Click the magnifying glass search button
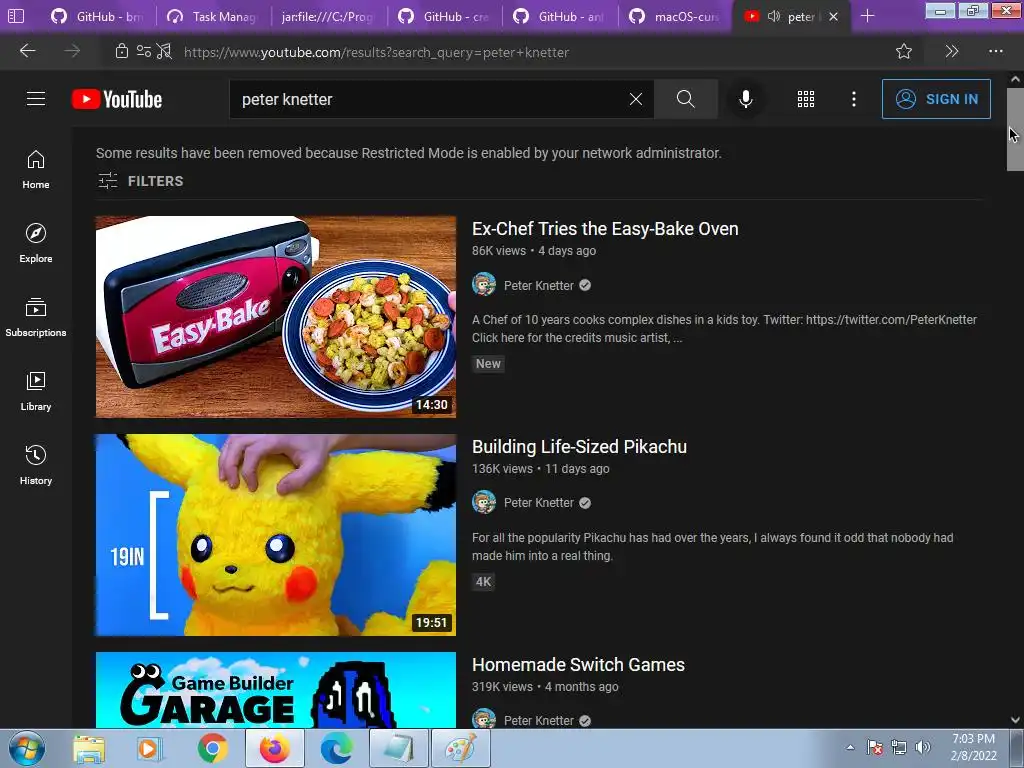Image resolution: width=1024 pixels, height=768 pixels. (686, 99)
